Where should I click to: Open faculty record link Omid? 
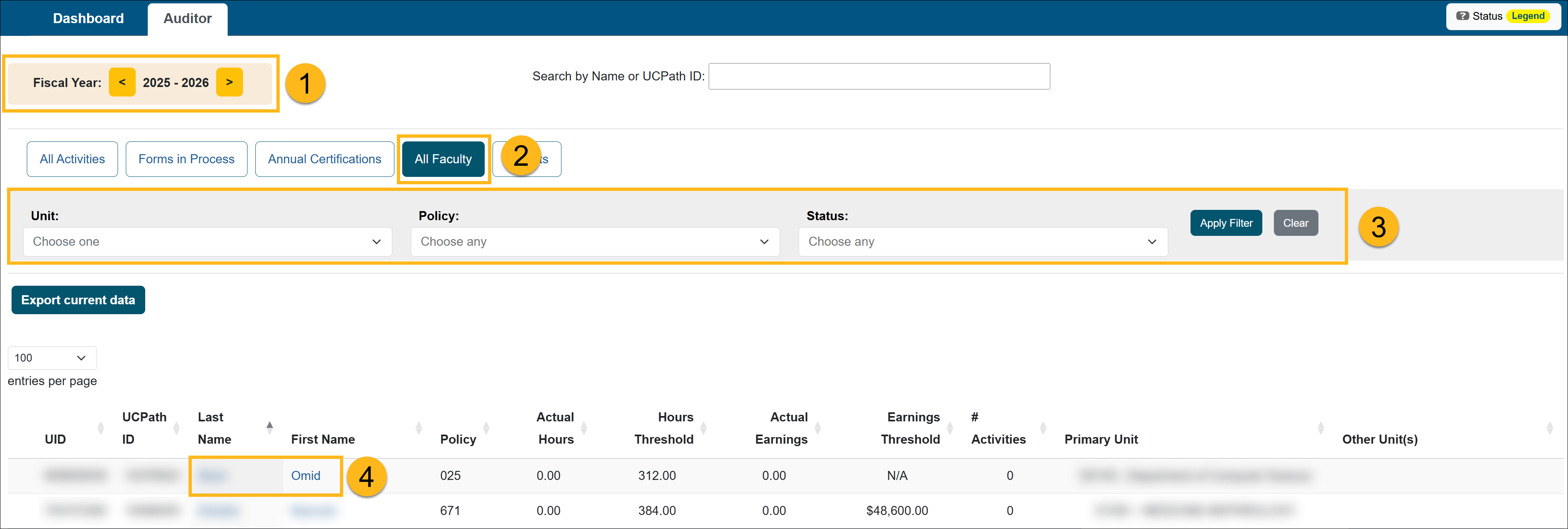306,475
